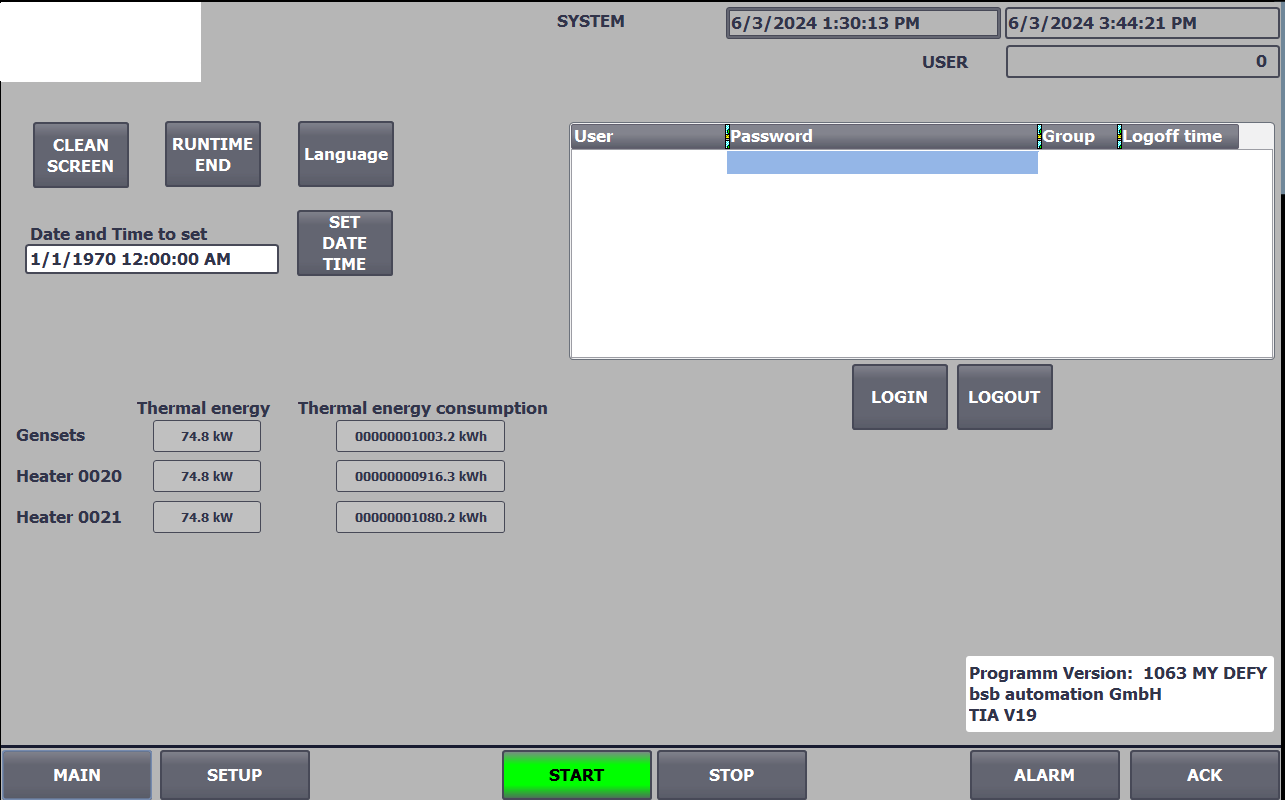
Task: Open the Language selection button
Action: click(345, 155)
